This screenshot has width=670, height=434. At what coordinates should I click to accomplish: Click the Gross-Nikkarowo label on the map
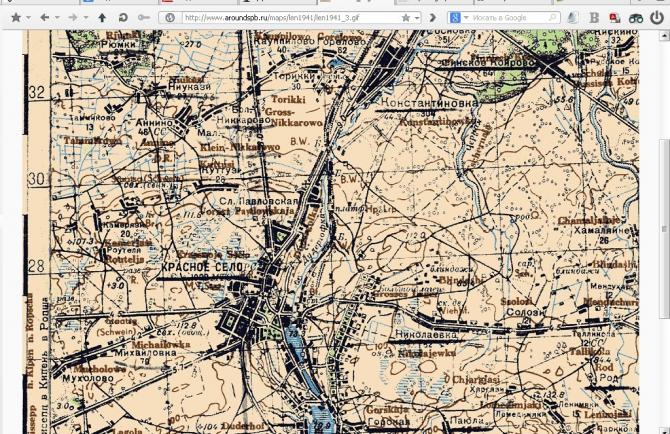pyautogui.click(x=293, y=117)
